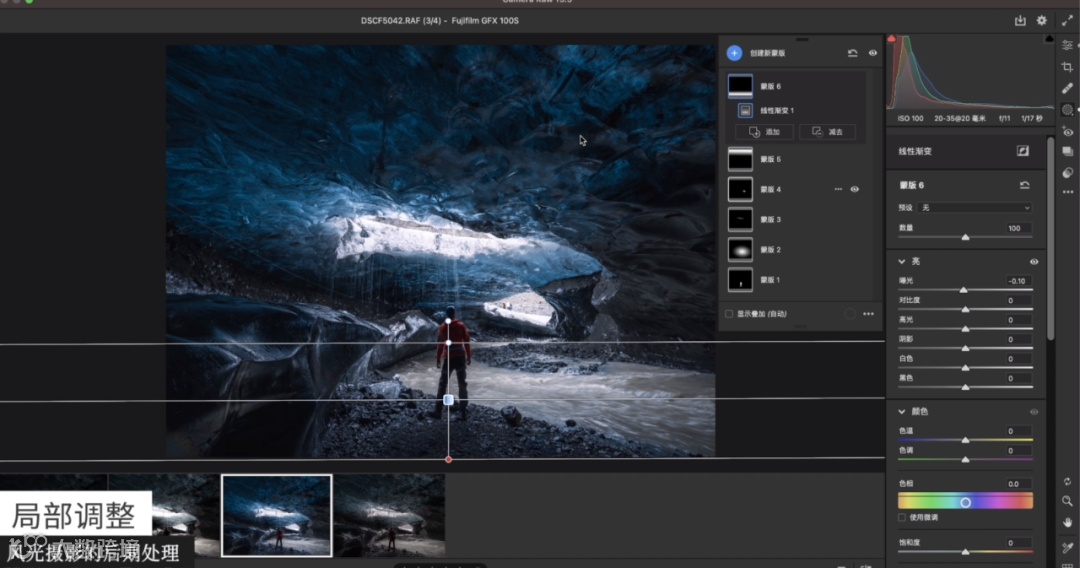This screenshot has height=568, width=1080.
Task: Select the fourth filmstrip thumbnail
Action: [389, 515]
